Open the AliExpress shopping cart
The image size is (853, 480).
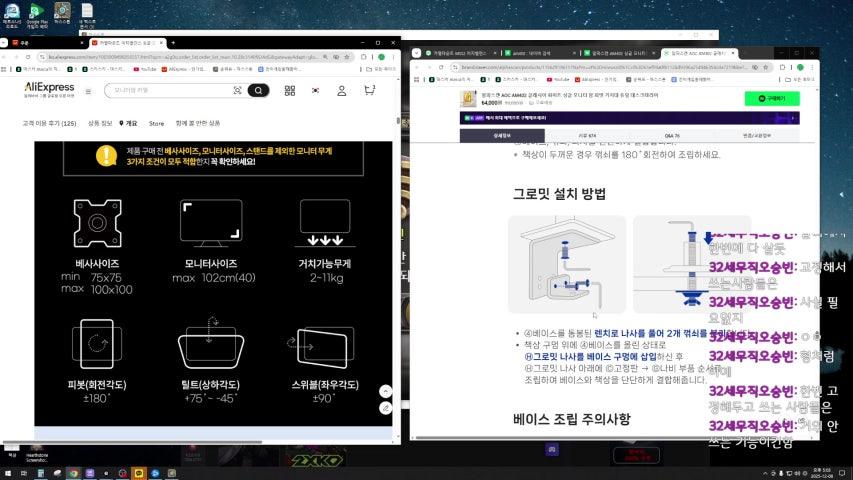point(370,90)
